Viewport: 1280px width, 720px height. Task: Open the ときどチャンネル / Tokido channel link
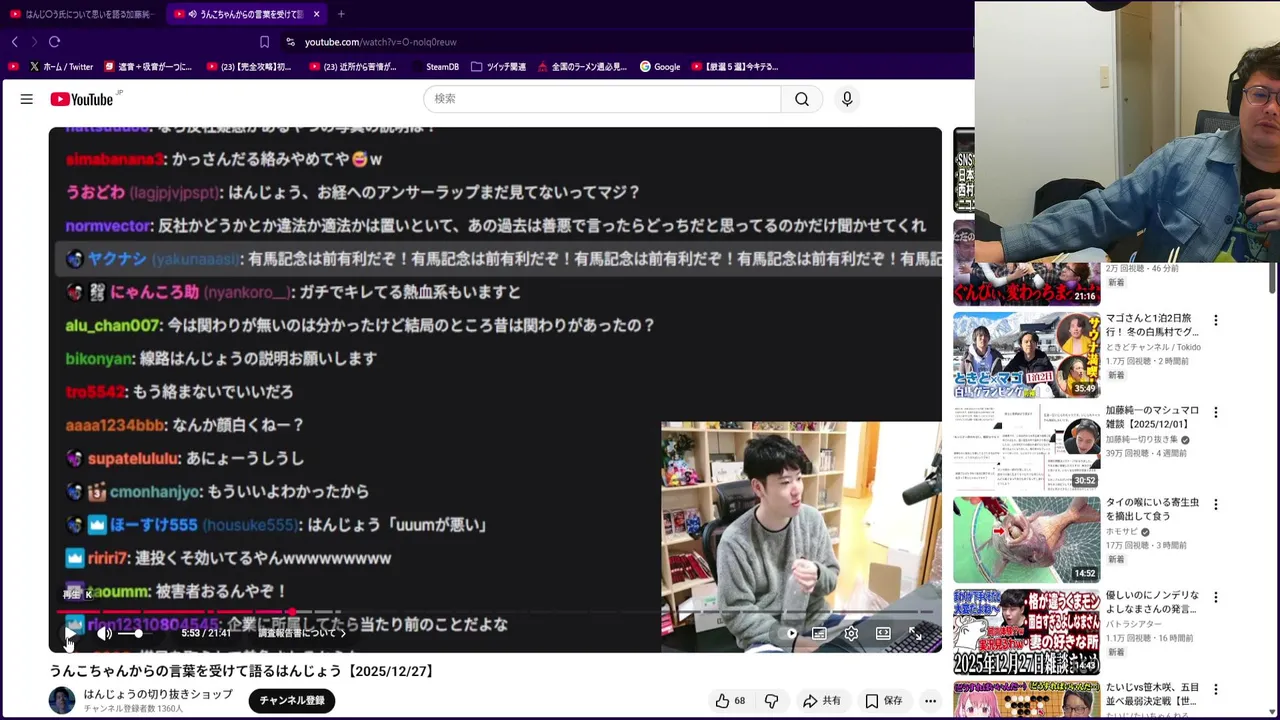[x=1153, y=347]
